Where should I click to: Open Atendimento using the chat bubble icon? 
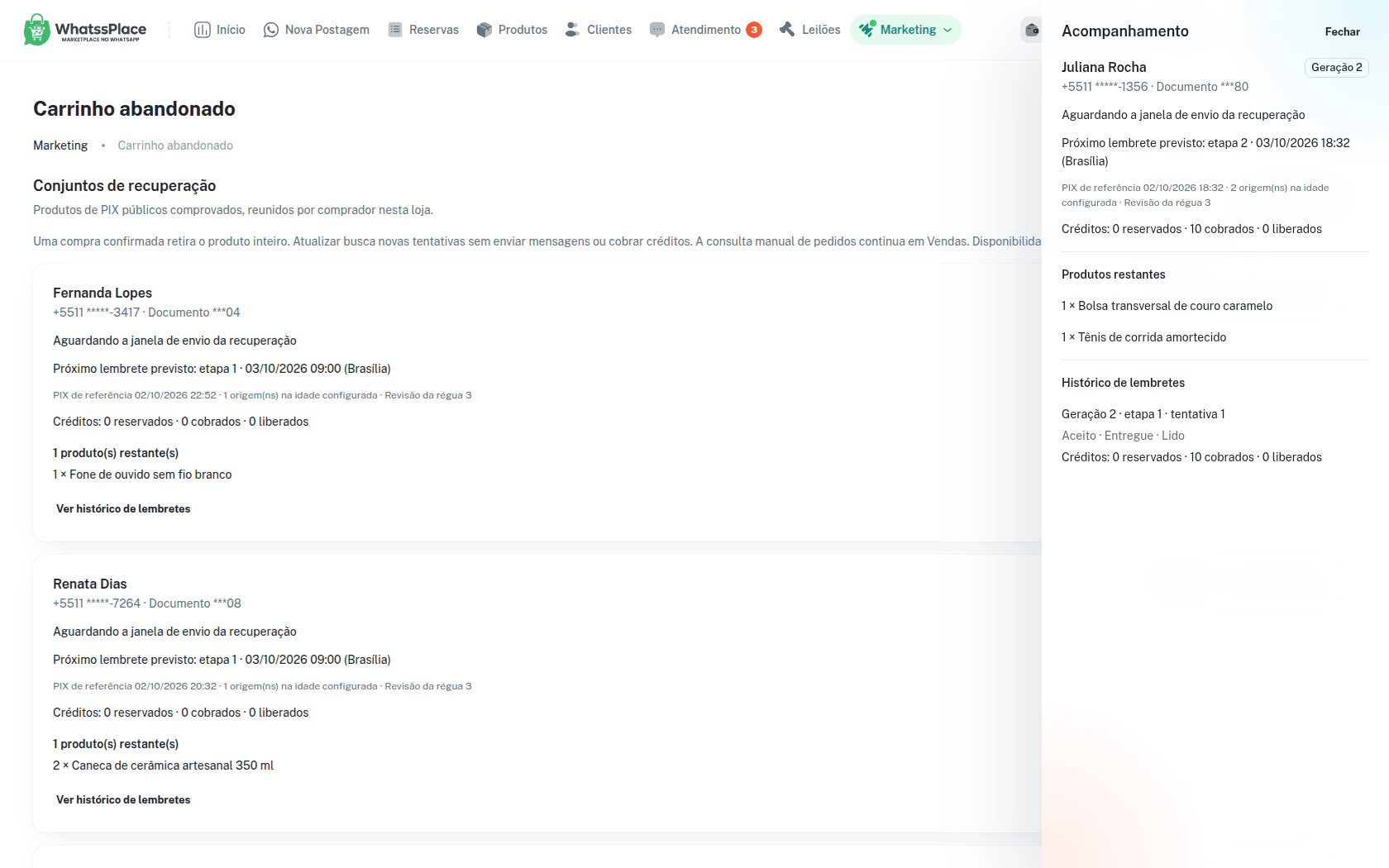click(x=657, y=30)
